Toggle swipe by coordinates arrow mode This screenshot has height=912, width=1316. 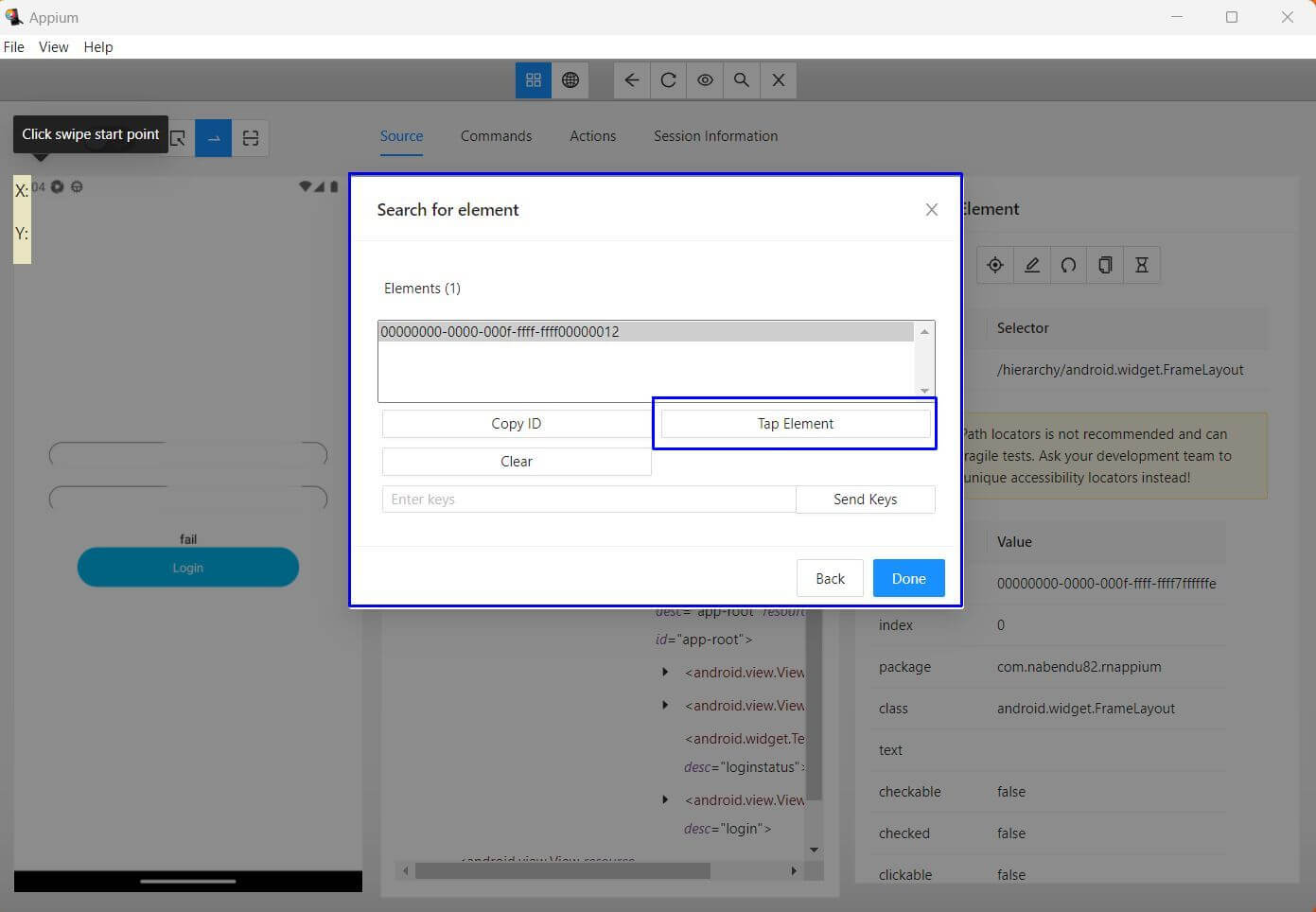tap(214, 138)
